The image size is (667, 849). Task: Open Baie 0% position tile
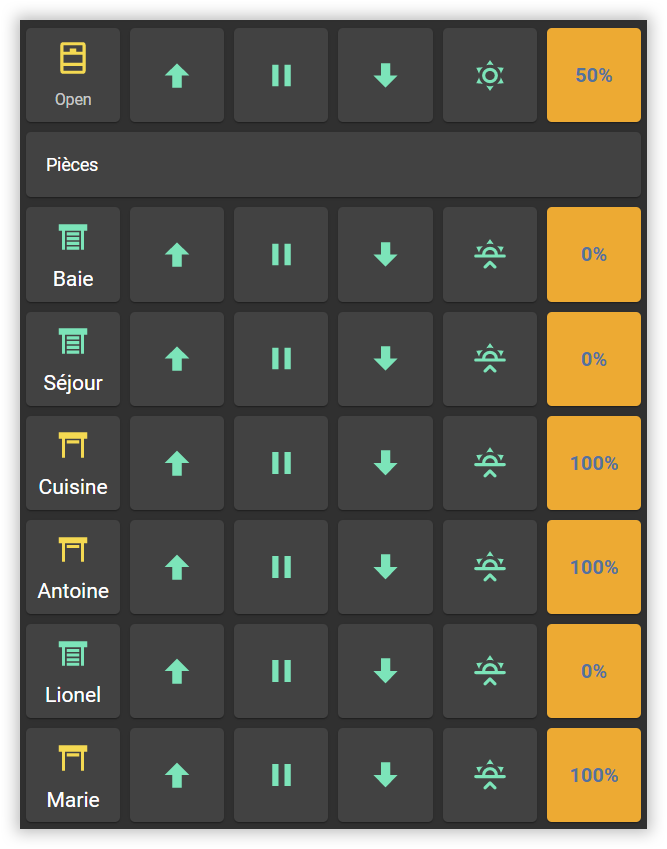[594, 255]
